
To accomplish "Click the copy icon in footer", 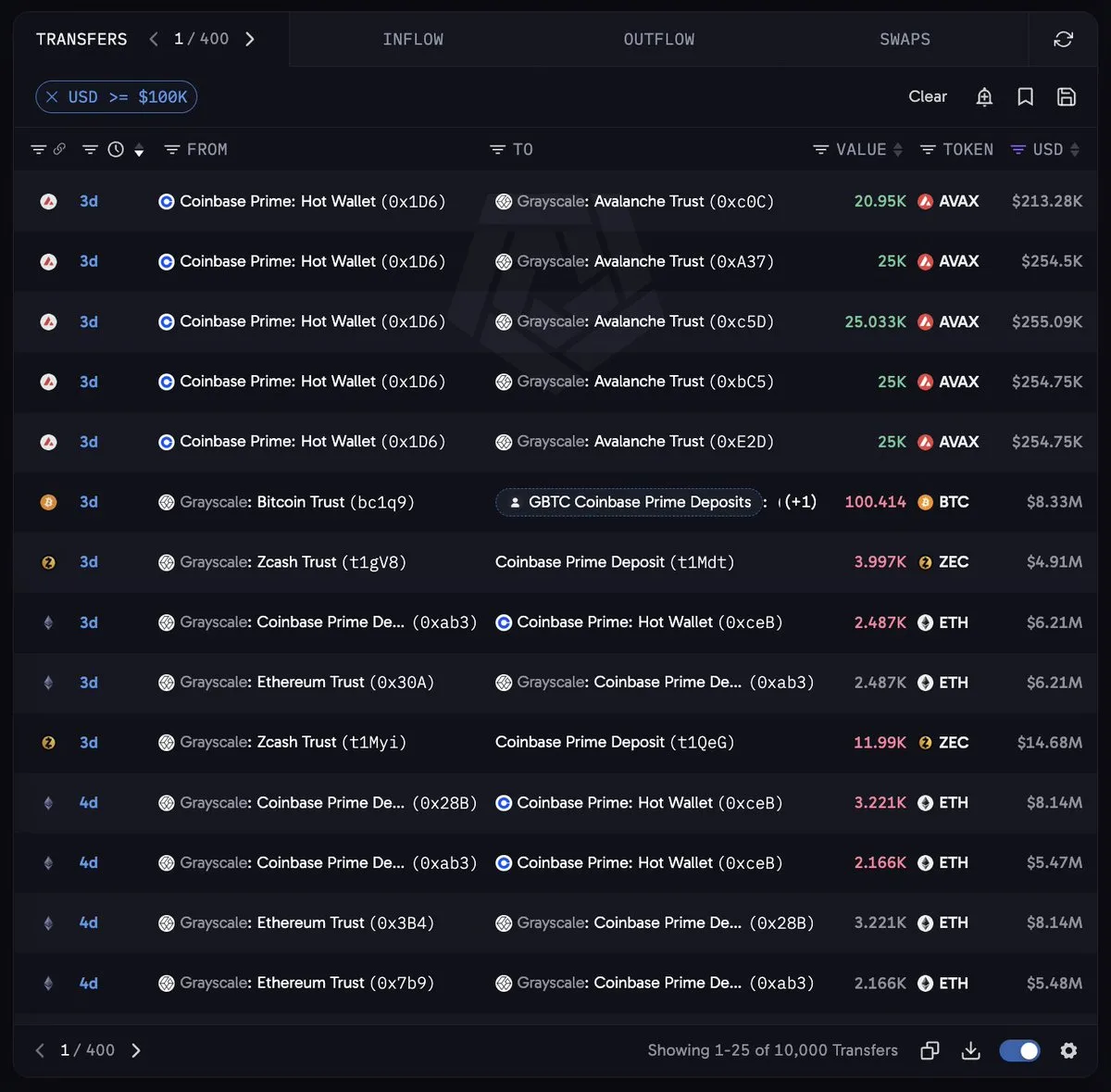I will pos(930,1050).
